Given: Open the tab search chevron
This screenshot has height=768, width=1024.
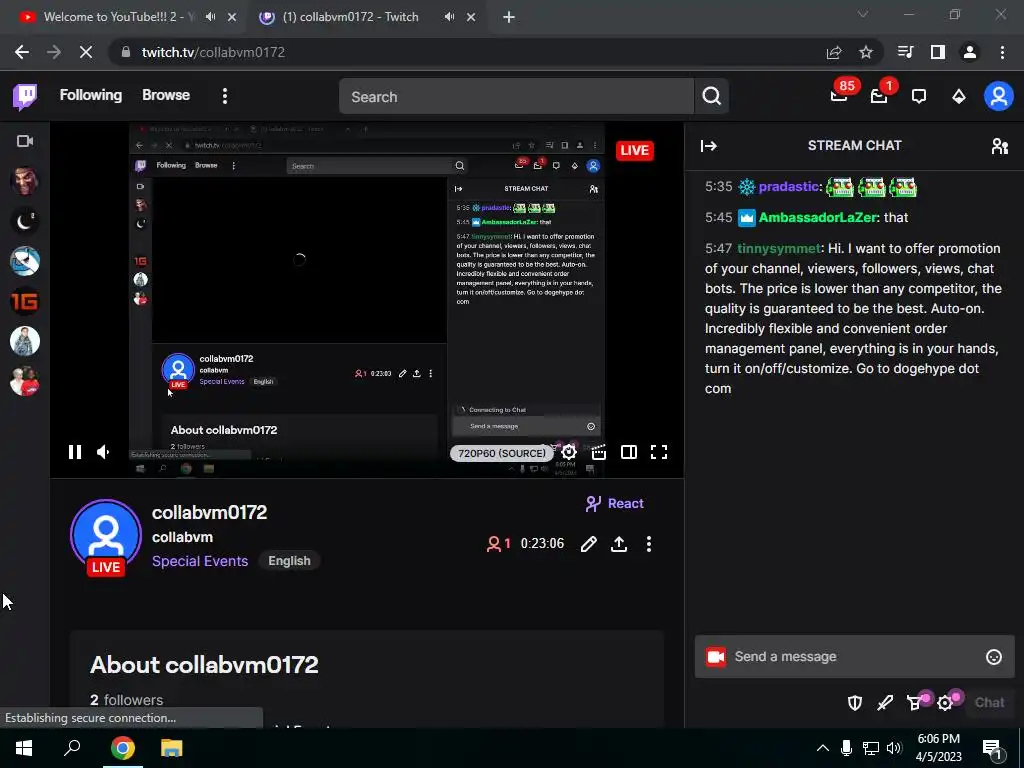Looking at the screenshot, I should 863,14.
